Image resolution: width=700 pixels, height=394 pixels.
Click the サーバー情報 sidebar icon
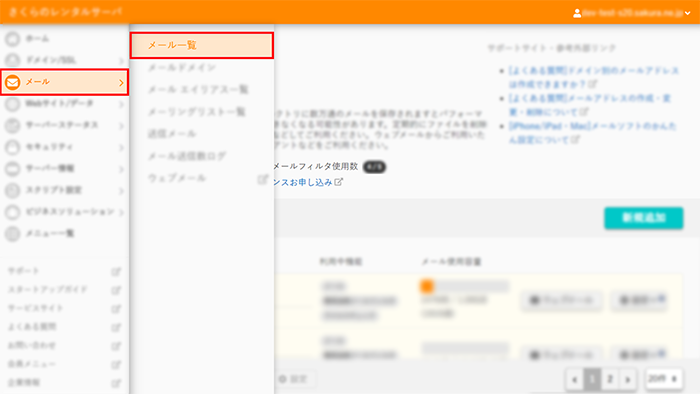click(x=12, y=169)
